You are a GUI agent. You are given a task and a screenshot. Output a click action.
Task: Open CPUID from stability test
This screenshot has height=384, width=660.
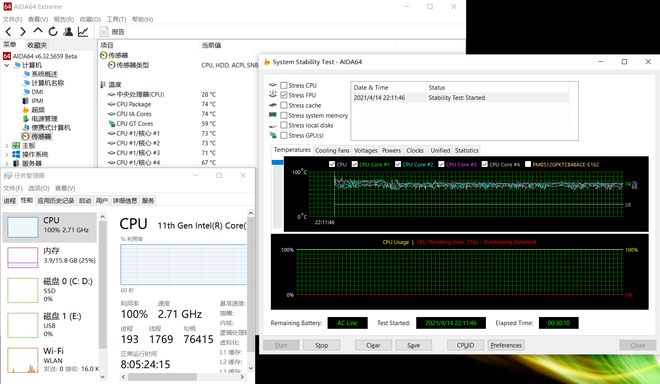(x=466, y=345)
